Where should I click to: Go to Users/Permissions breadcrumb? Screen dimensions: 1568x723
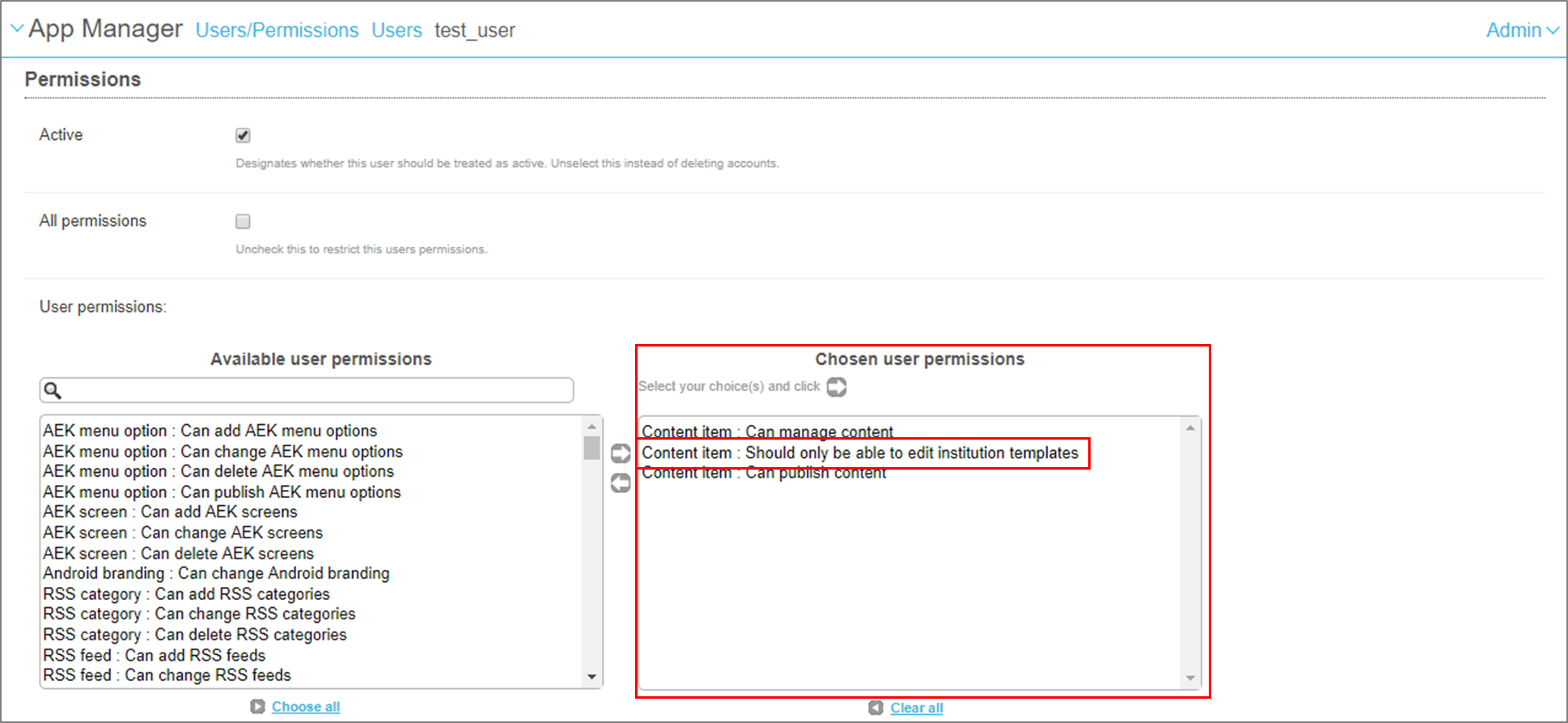[x=277, y=30]
